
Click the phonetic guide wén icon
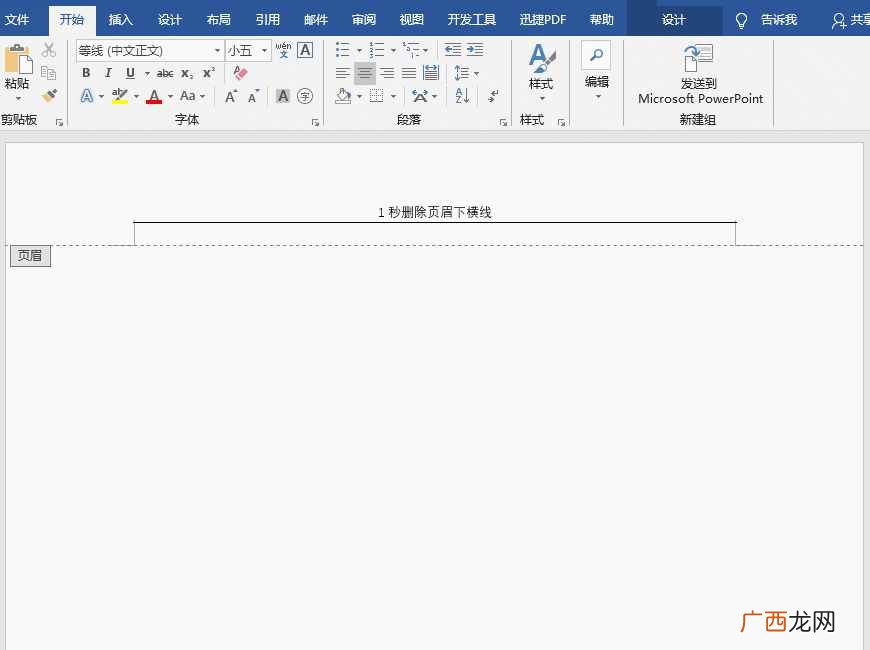[x=283, y=50]
